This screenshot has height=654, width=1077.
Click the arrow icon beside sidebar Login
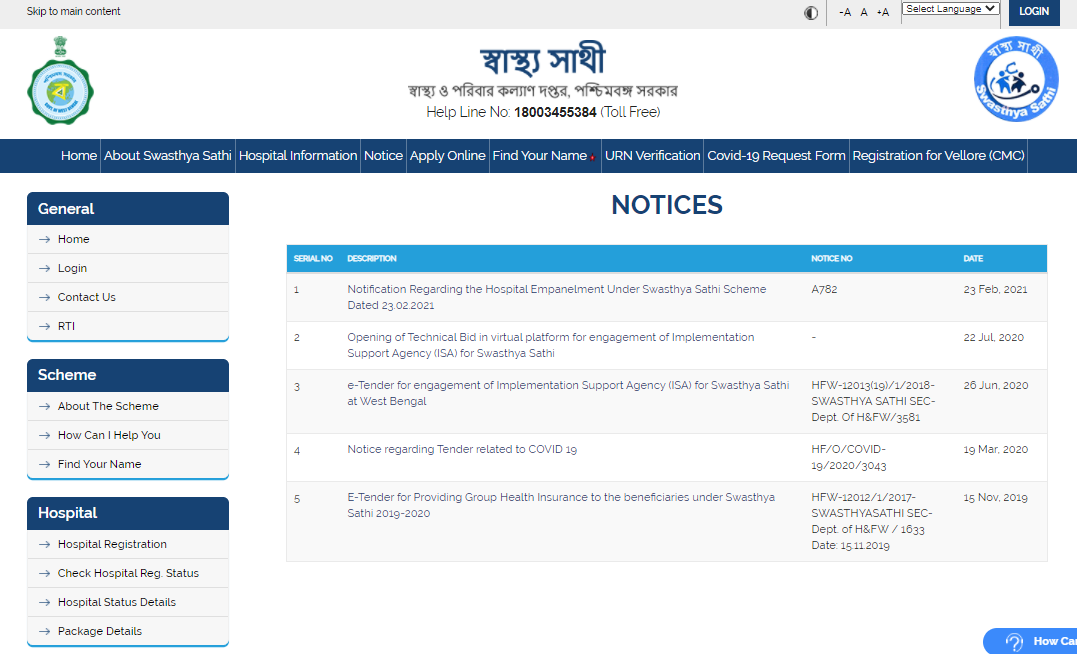45,269
